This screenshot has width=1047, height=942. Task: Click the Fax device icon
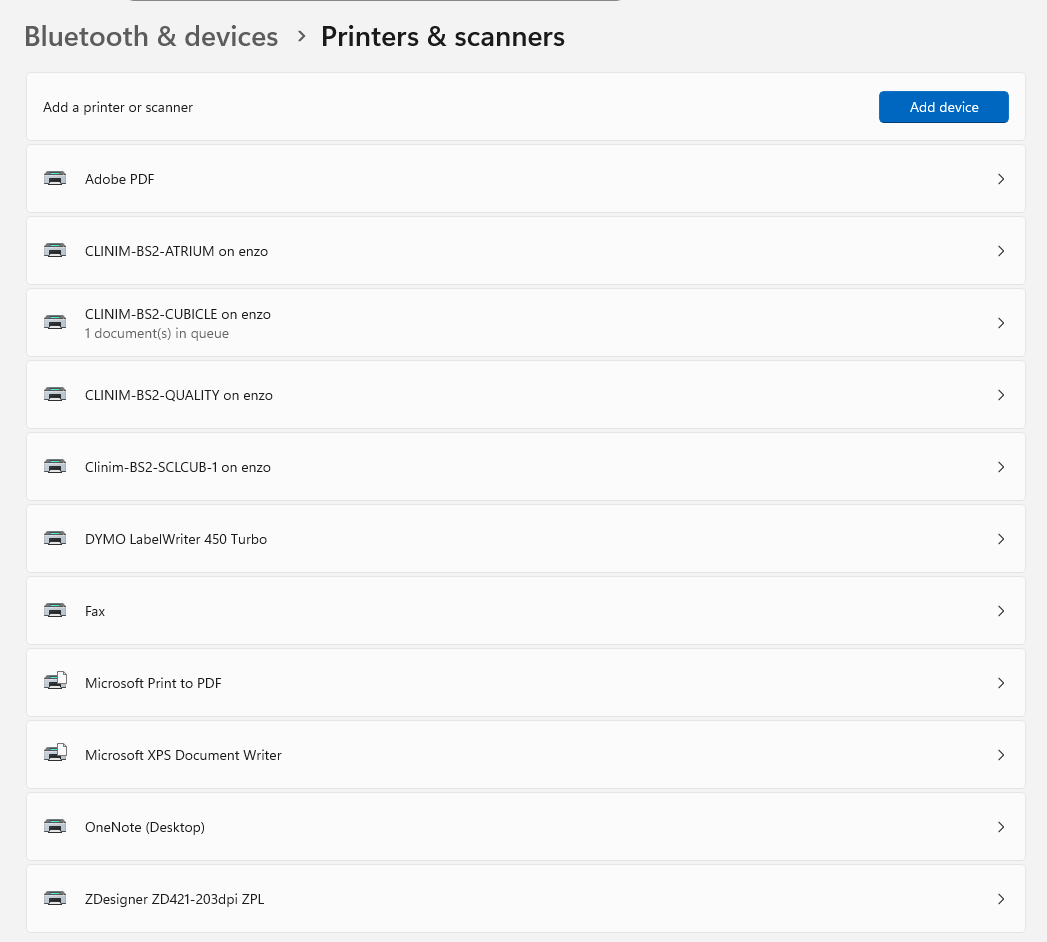coord(55,611)
